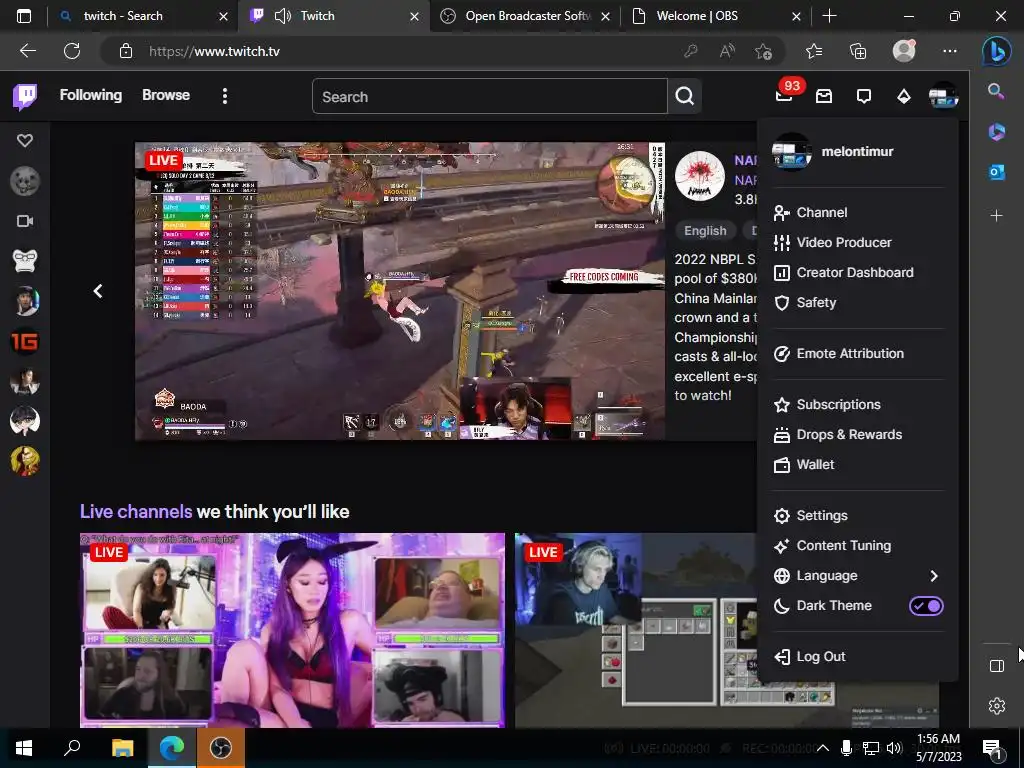Open the tab actions menu icon

click(24, 16)
